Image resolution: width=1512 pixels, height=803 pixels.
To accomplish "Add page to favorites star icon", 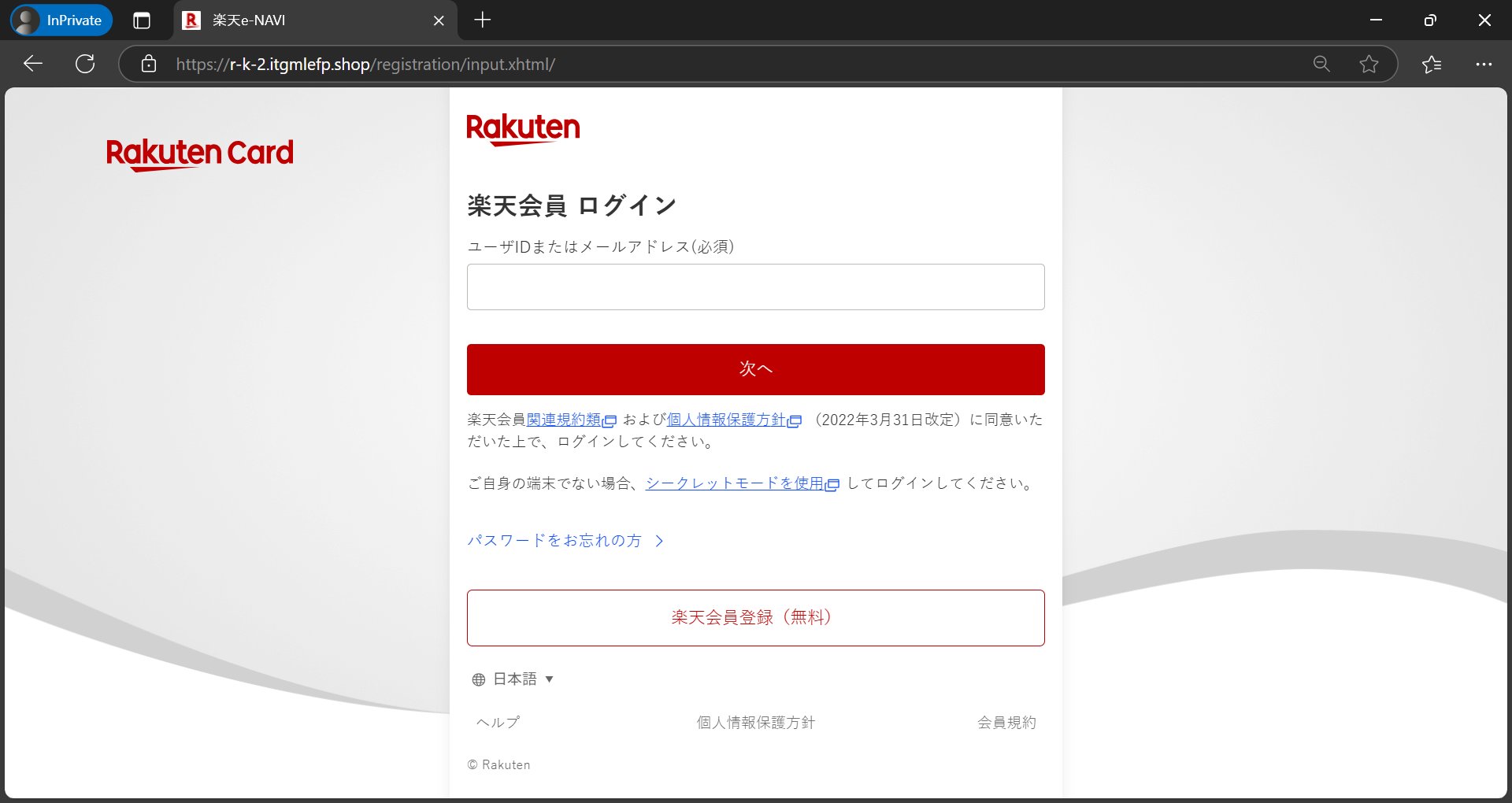I will 1369,64.
